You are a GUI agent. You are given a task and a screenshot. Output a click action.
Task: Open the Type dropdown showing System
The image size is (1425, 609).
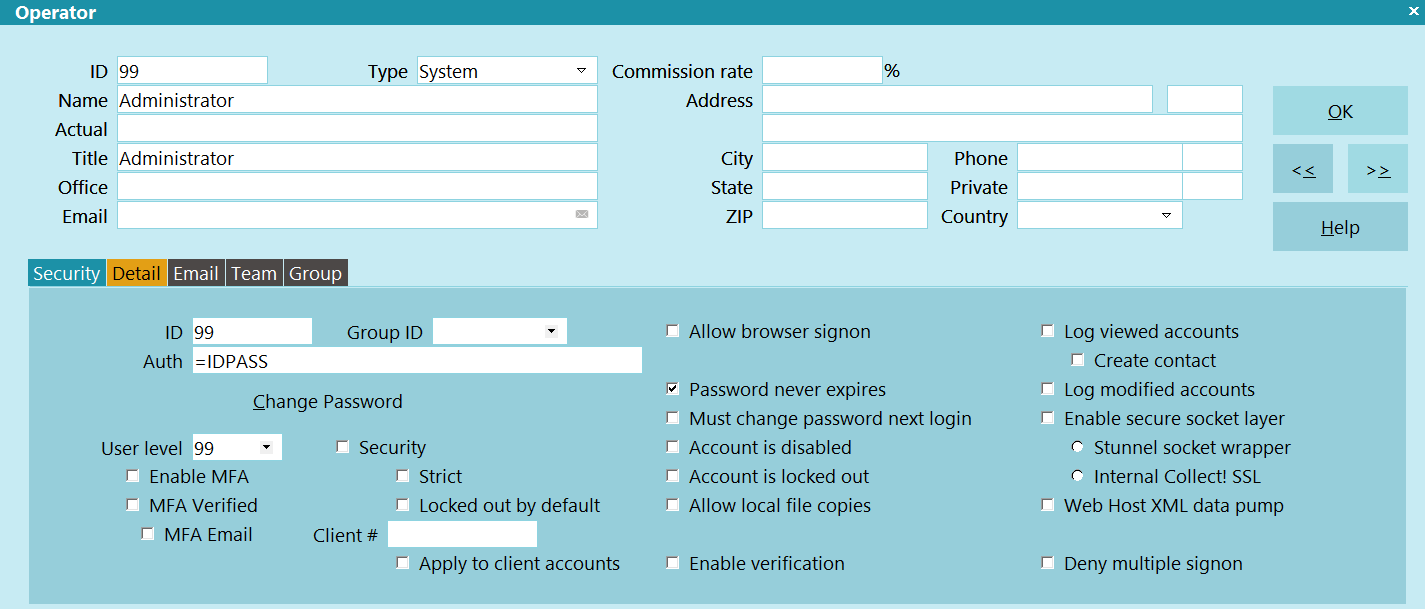pos(507,71)
